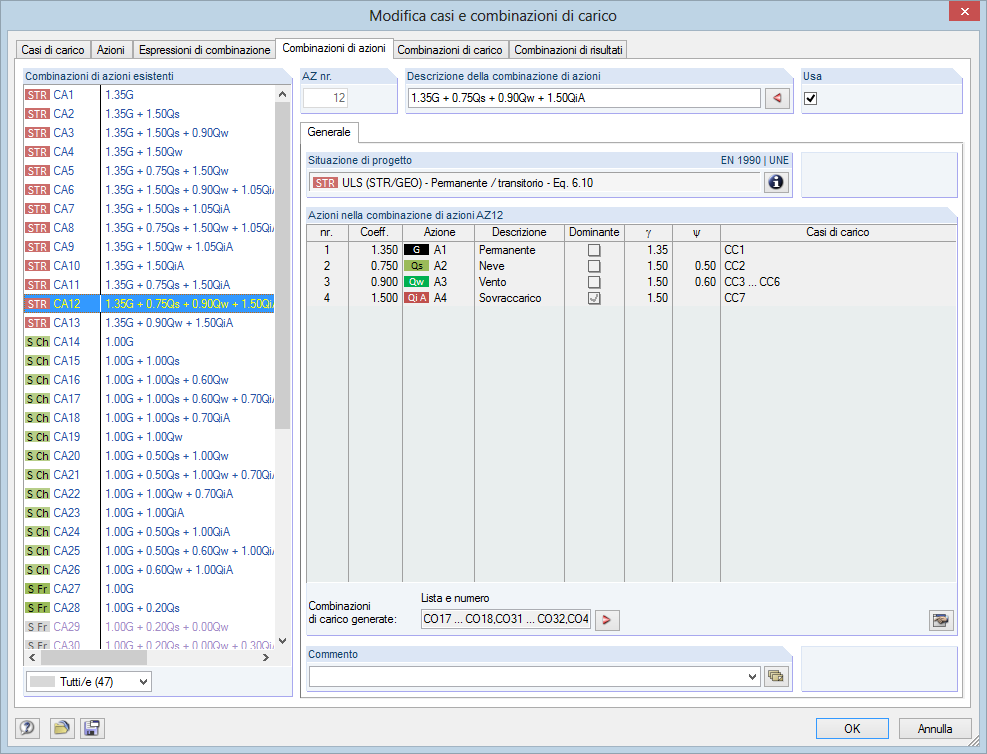987x754 pixels.
Task: Toggle Dominante checkbox for Neve row
Action: (594, 266)
